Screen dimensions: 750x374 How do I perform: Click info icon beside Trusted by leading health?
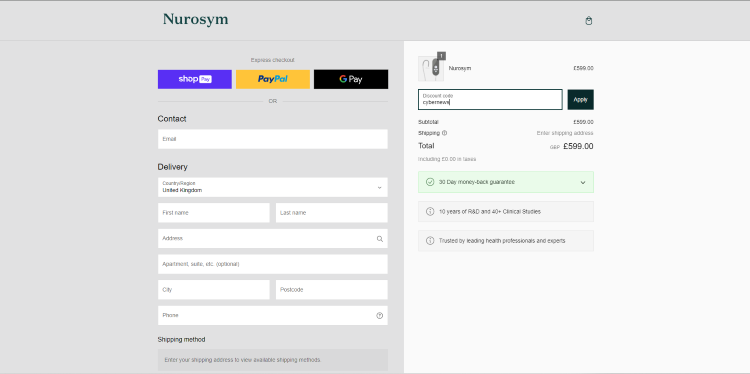pyautogui.click(x=430, y=241)
